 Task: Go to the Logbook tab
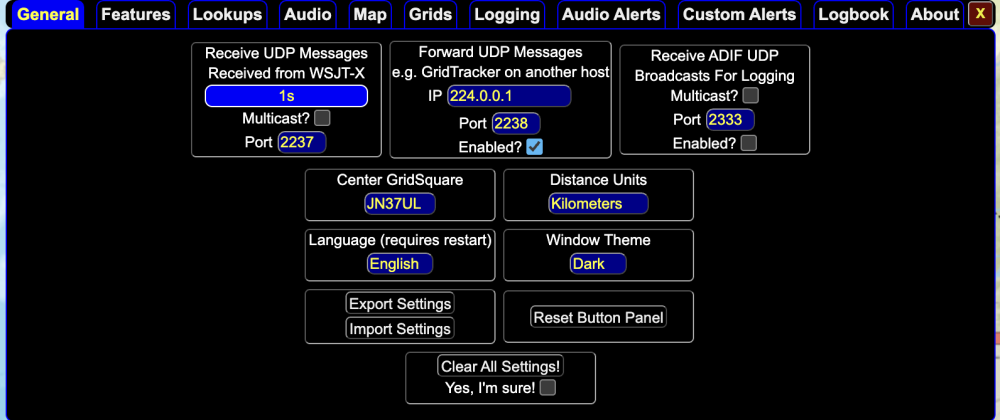[854, 15]
